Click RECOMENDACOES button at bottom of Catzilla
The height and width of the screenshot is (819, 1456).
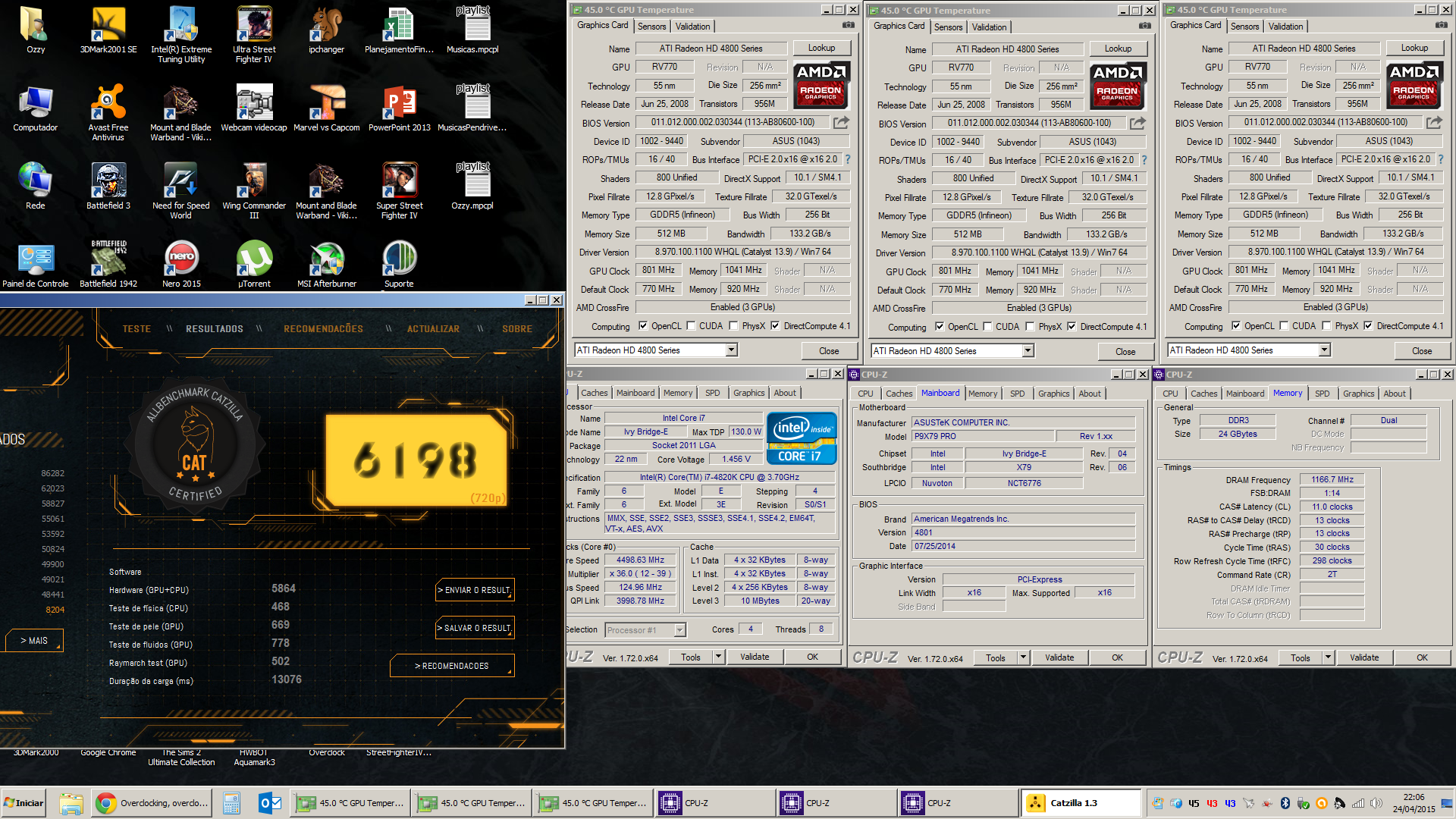point(452,666)
